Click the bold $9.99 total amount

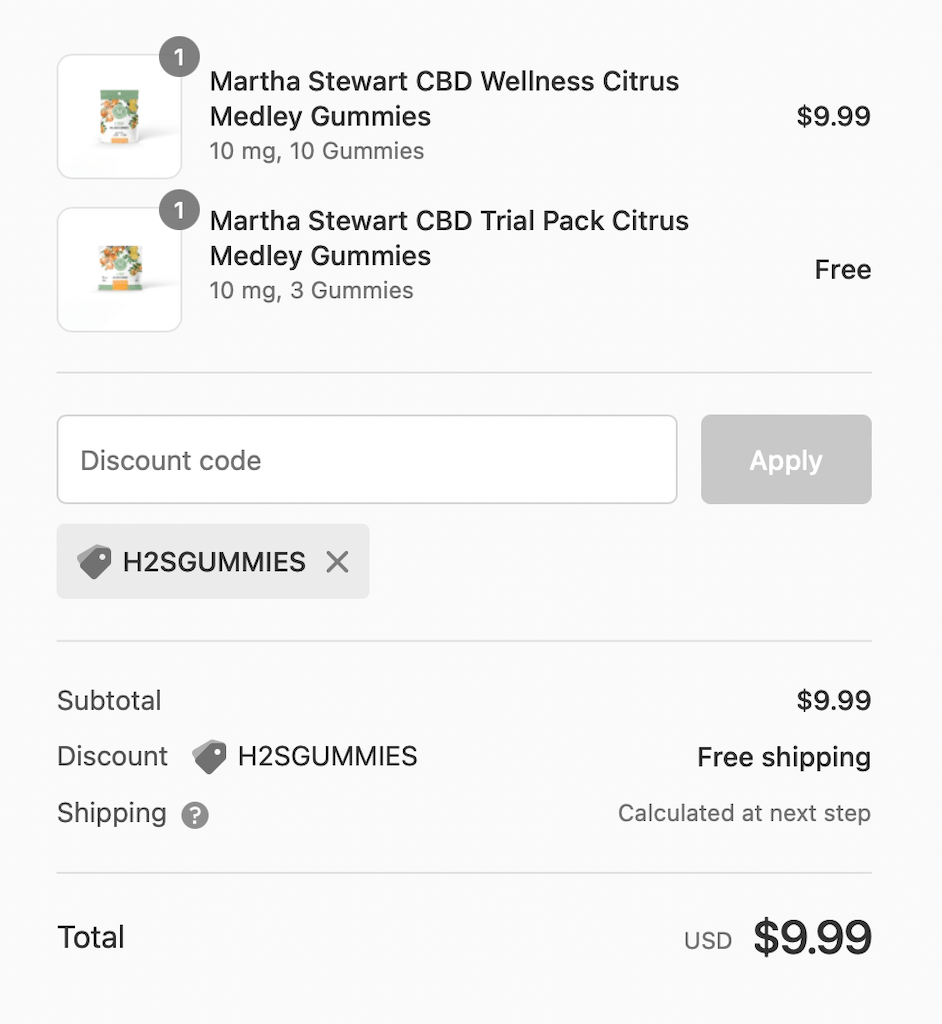[x=812, y=938]
